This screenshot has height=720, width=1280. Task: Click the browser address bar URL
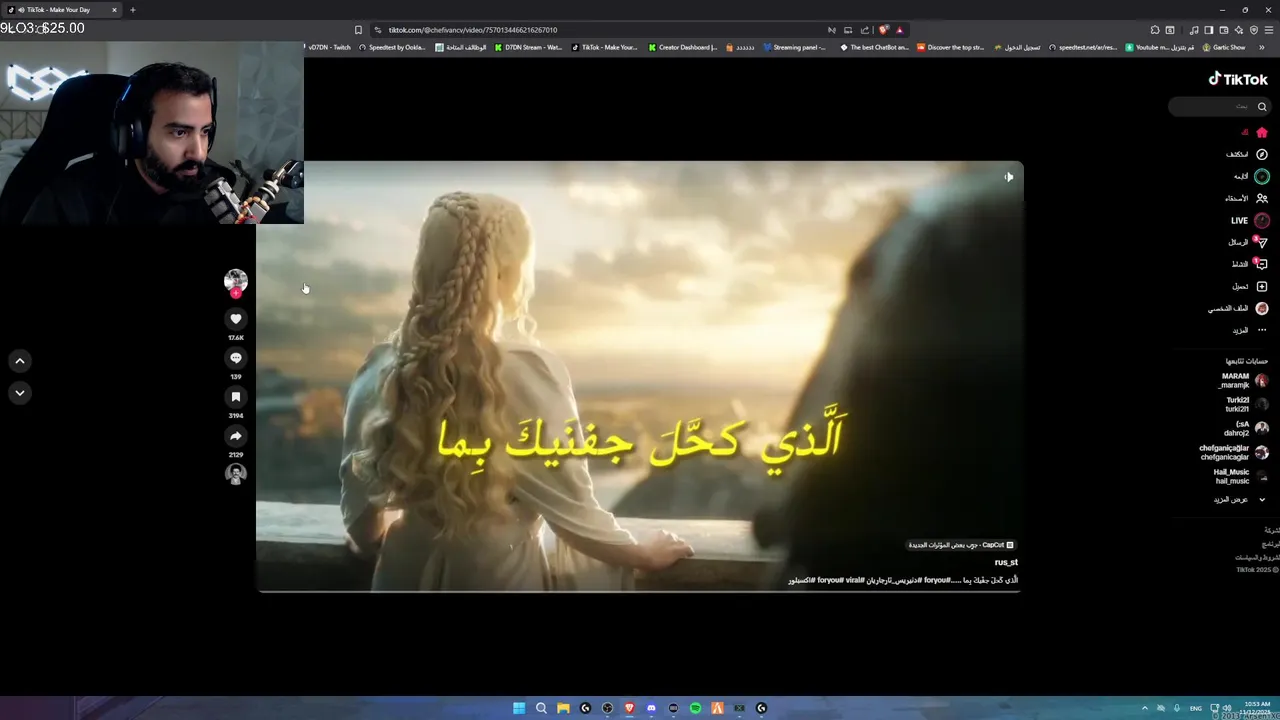[472, 30]
